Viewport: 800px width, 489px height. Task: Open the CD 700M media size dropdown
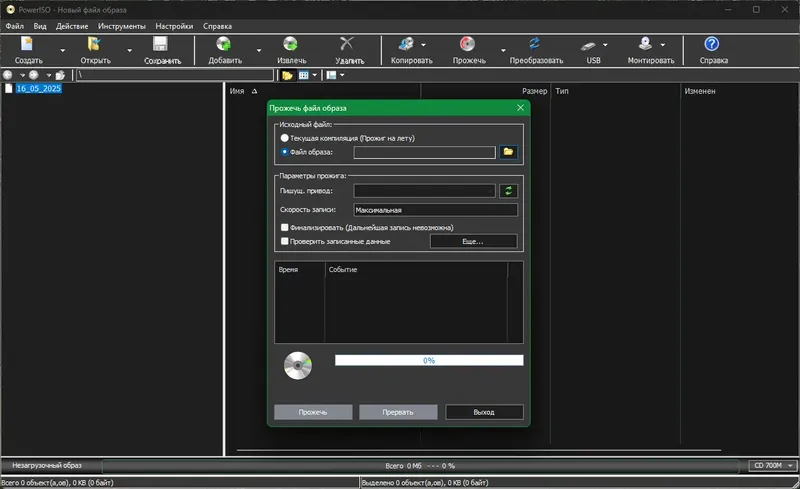773,466
